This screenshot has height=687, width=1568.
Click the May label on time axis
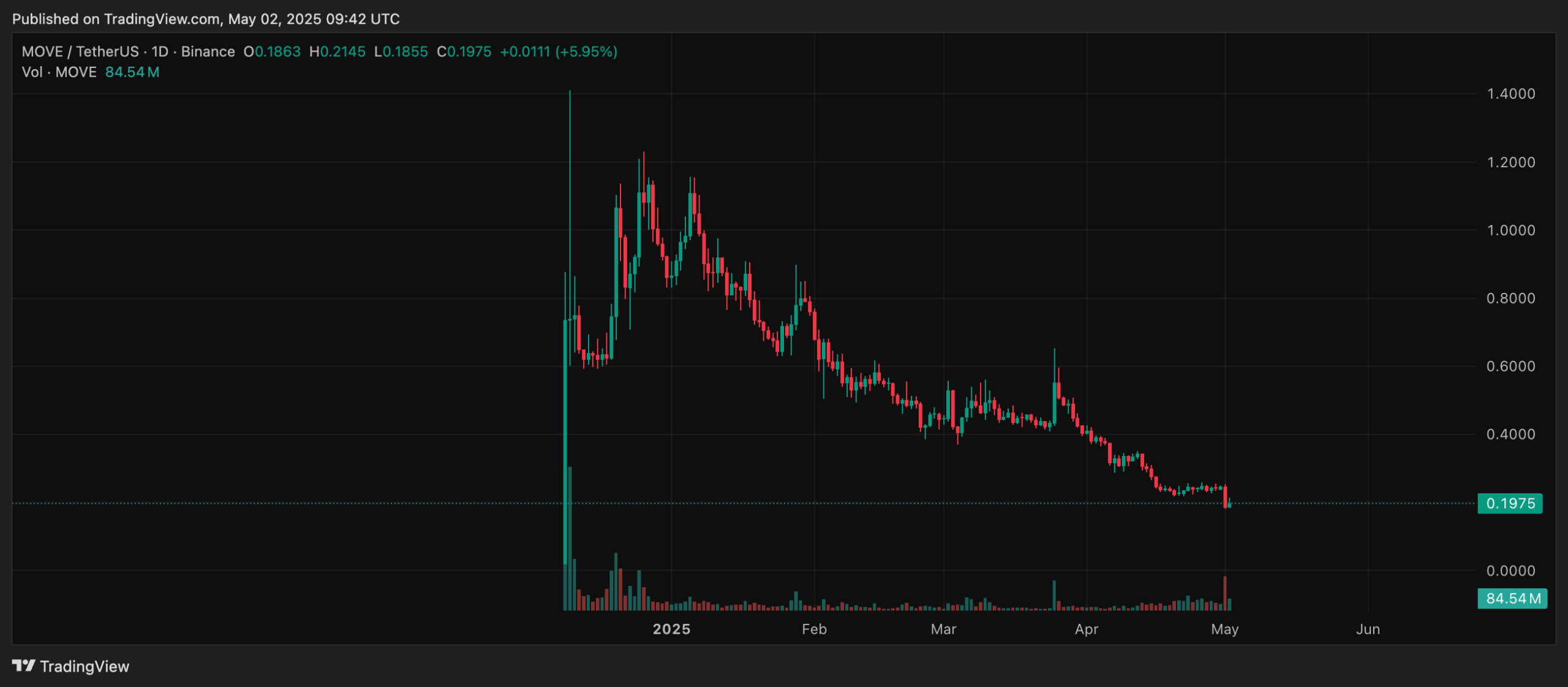pyautogui.click(x=1224, y=629)
